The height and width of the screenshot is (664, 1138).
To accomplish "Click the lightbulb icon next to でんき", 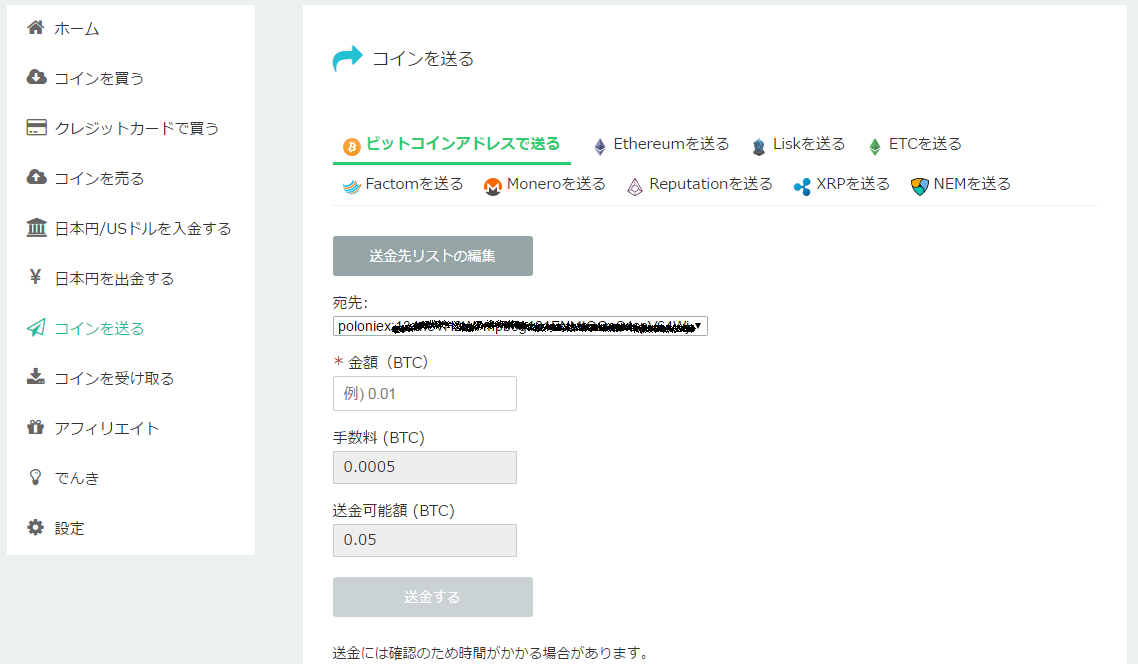I will (35, 478).
